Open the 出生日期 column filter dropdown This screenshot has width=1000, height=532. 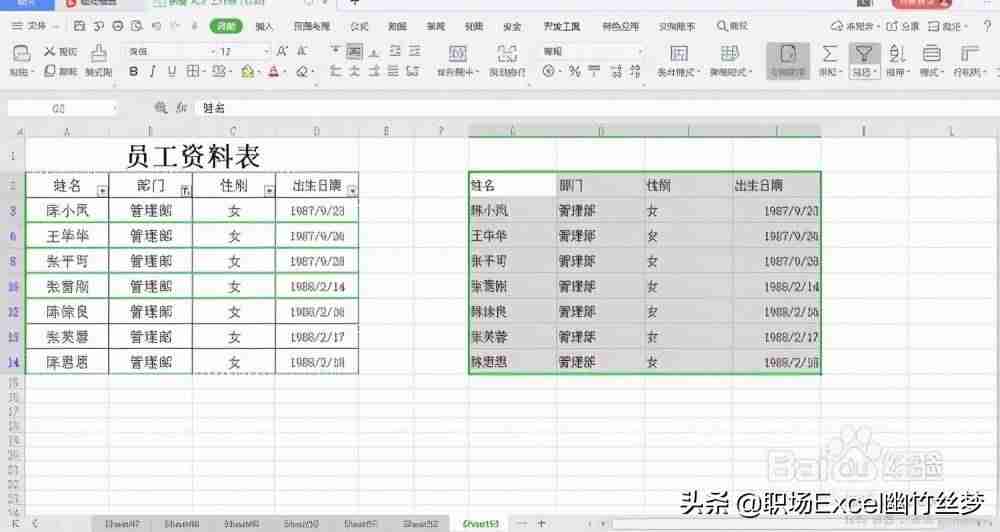352,191
